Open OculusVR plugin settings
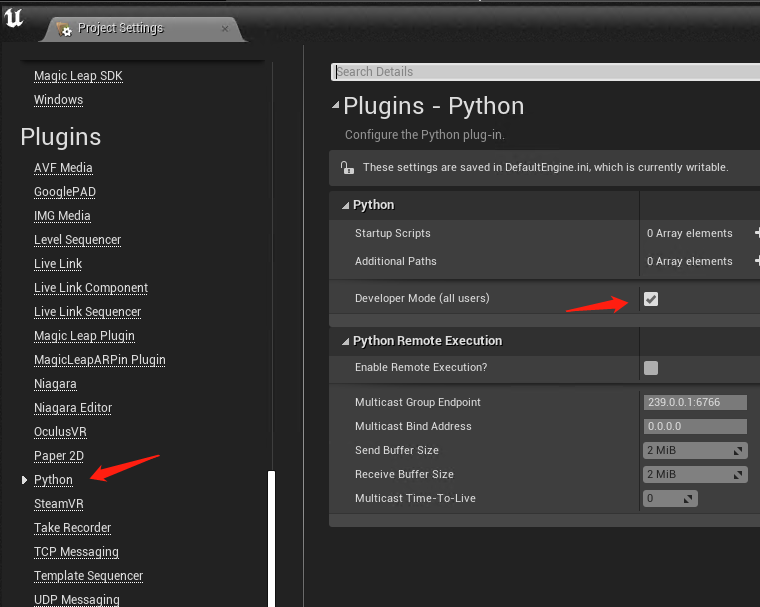The image size is (760, 607). (60, 432)
